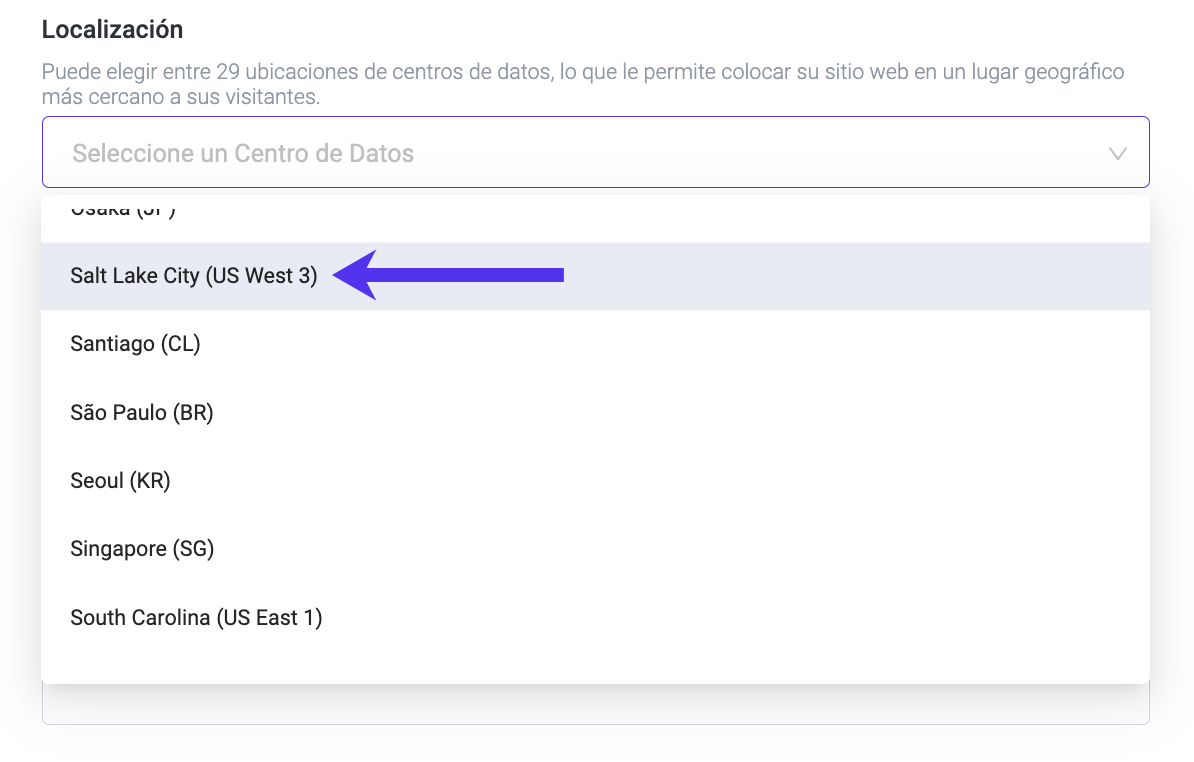Choose Singapore (SG) as location
The width and height of the screenshot is (1194, 762).
pyautogui.click(x=142, y=549)
